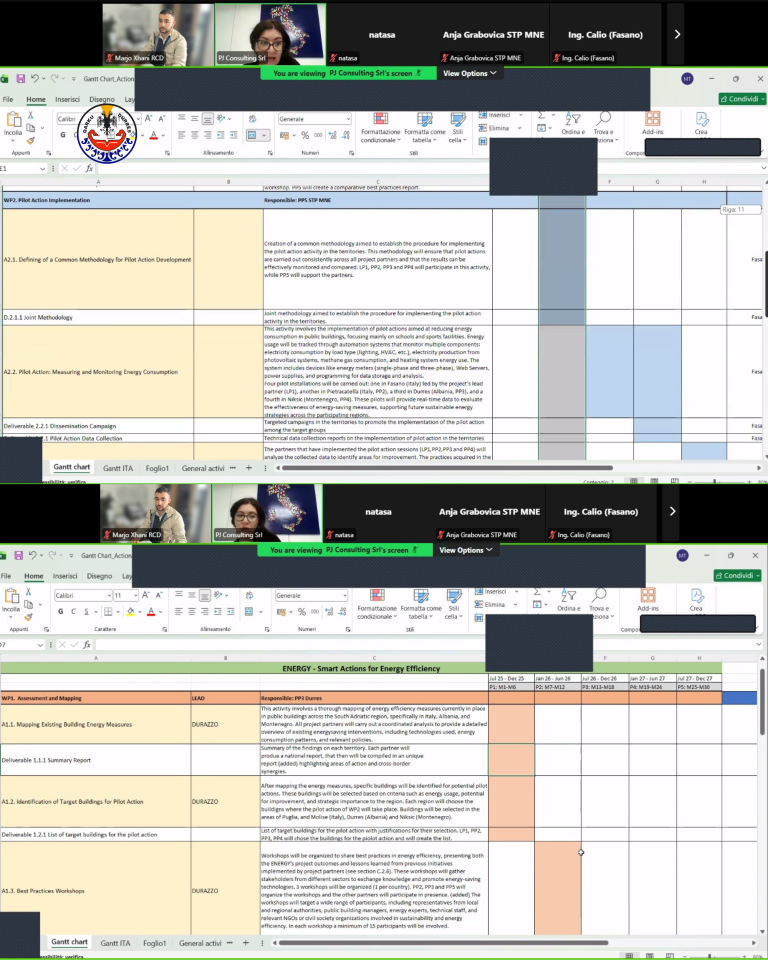The width and height of the screenshot is (768, 960).
Task: Apply the red font colour in the upper Excel ribbon
Action: (x=153, y=135)
